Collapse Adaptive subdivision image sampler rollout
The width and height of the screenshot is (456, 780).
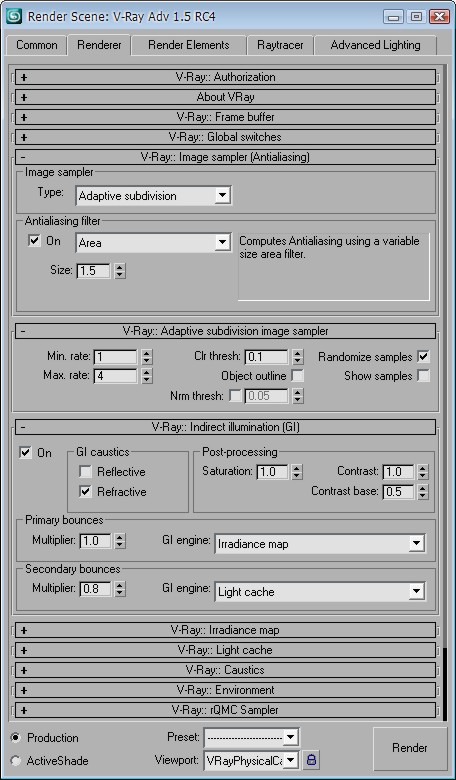225,331
